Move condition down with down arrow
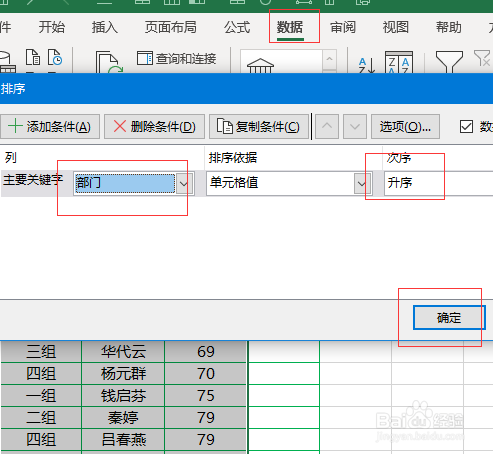 (355, 127)
